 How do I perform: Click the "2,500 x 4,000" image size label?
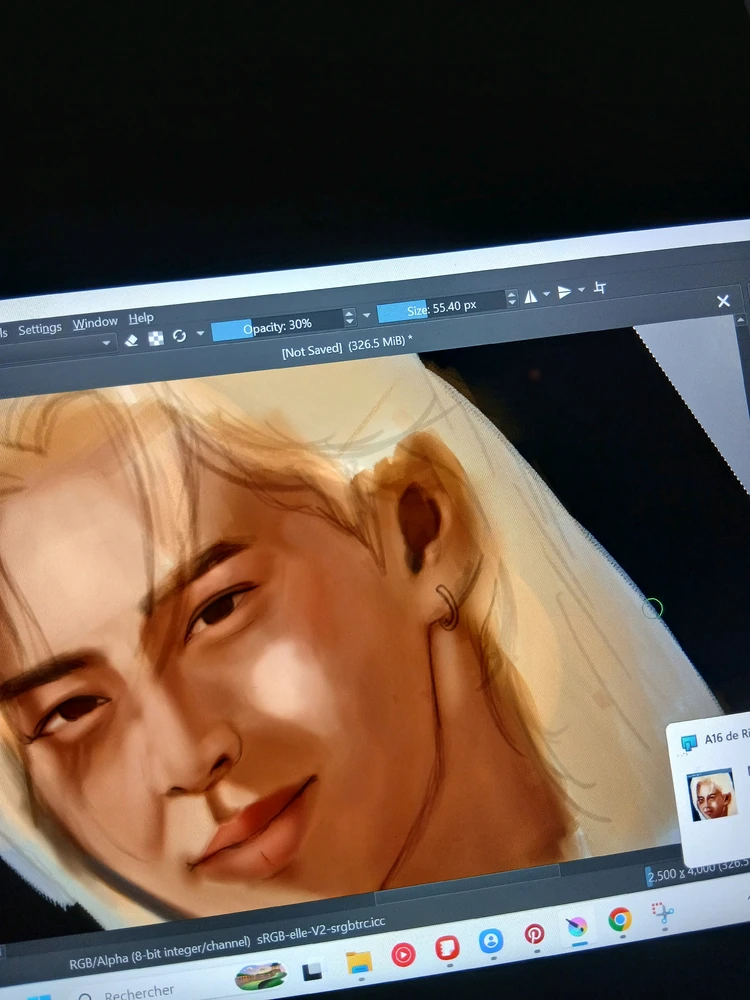[680, 874]
